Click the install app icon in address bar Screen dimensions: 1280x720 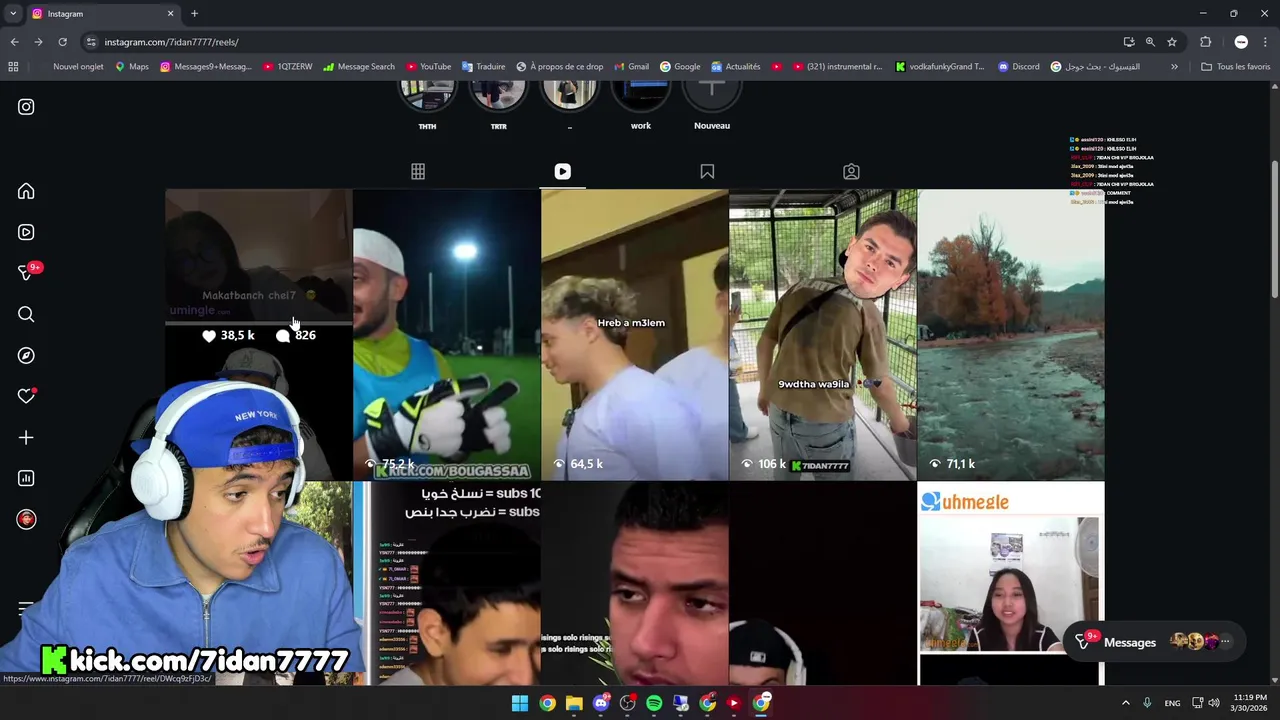pyautogui.click(x=1129, y=42)
